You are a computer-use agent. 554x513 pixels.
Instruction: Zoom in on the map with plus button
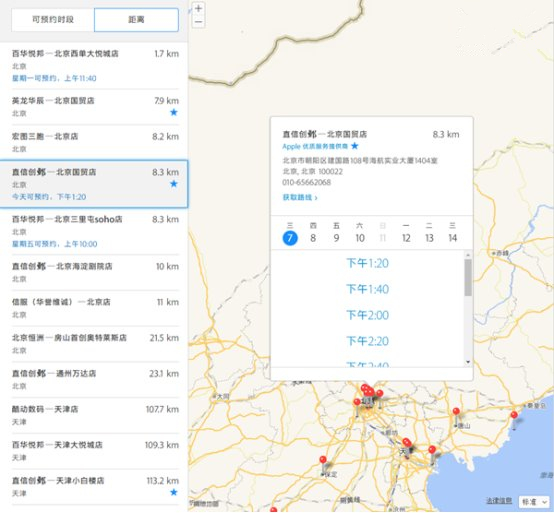point(199,8)
